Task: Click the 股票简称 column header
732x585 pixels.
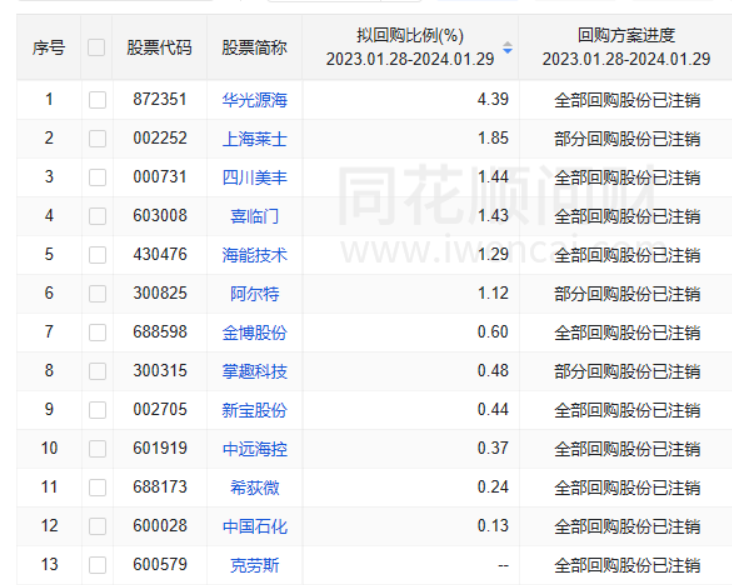Action: [254, 48]
